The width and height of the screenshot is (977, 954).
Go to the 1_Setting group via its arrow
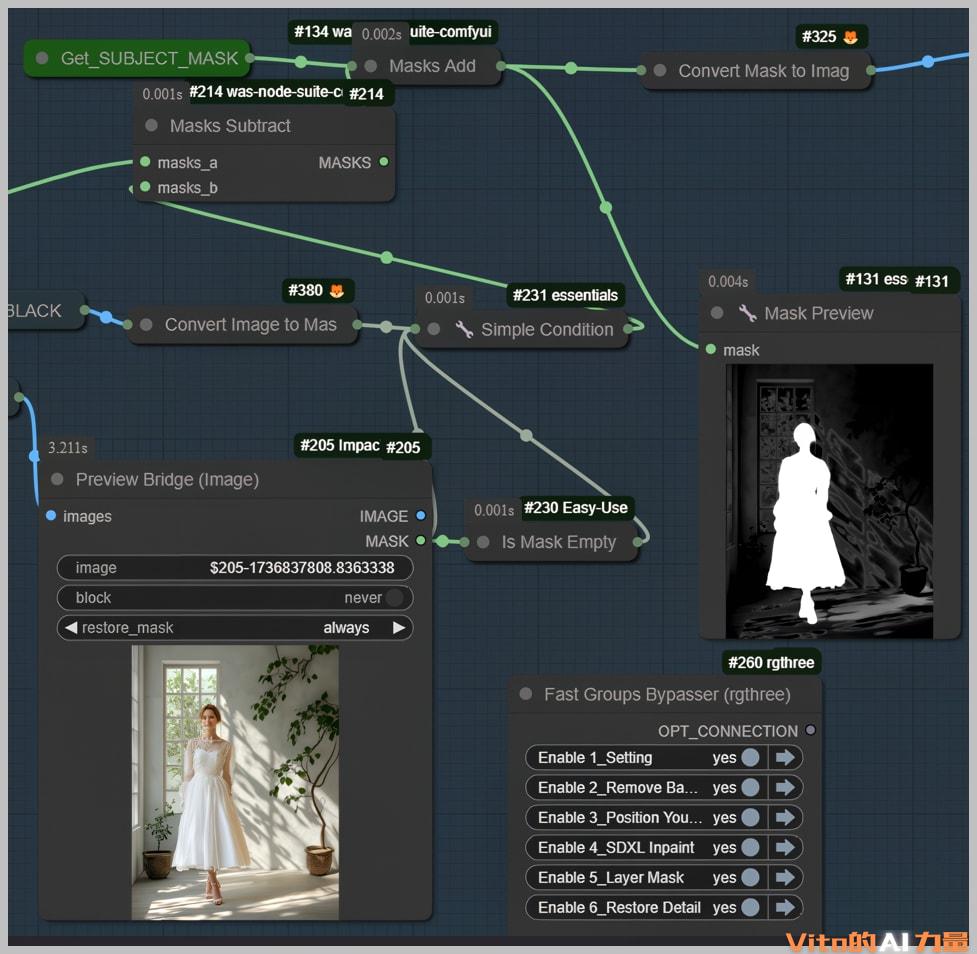coord(785,757)
